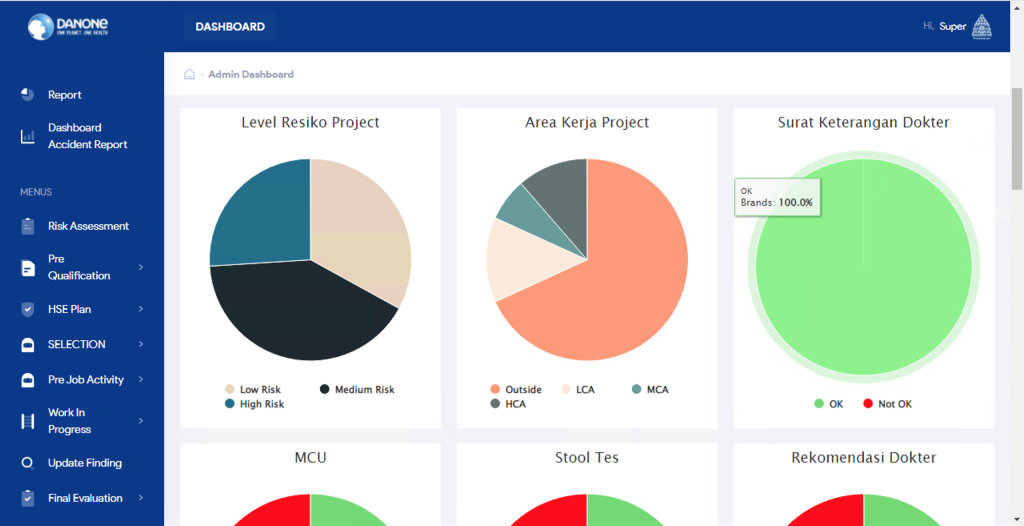This screenshot has height=526, width=1024.
Task: Toggle OK legend entry in Surat Keterangan Dokter
Action: coord(829,404)
